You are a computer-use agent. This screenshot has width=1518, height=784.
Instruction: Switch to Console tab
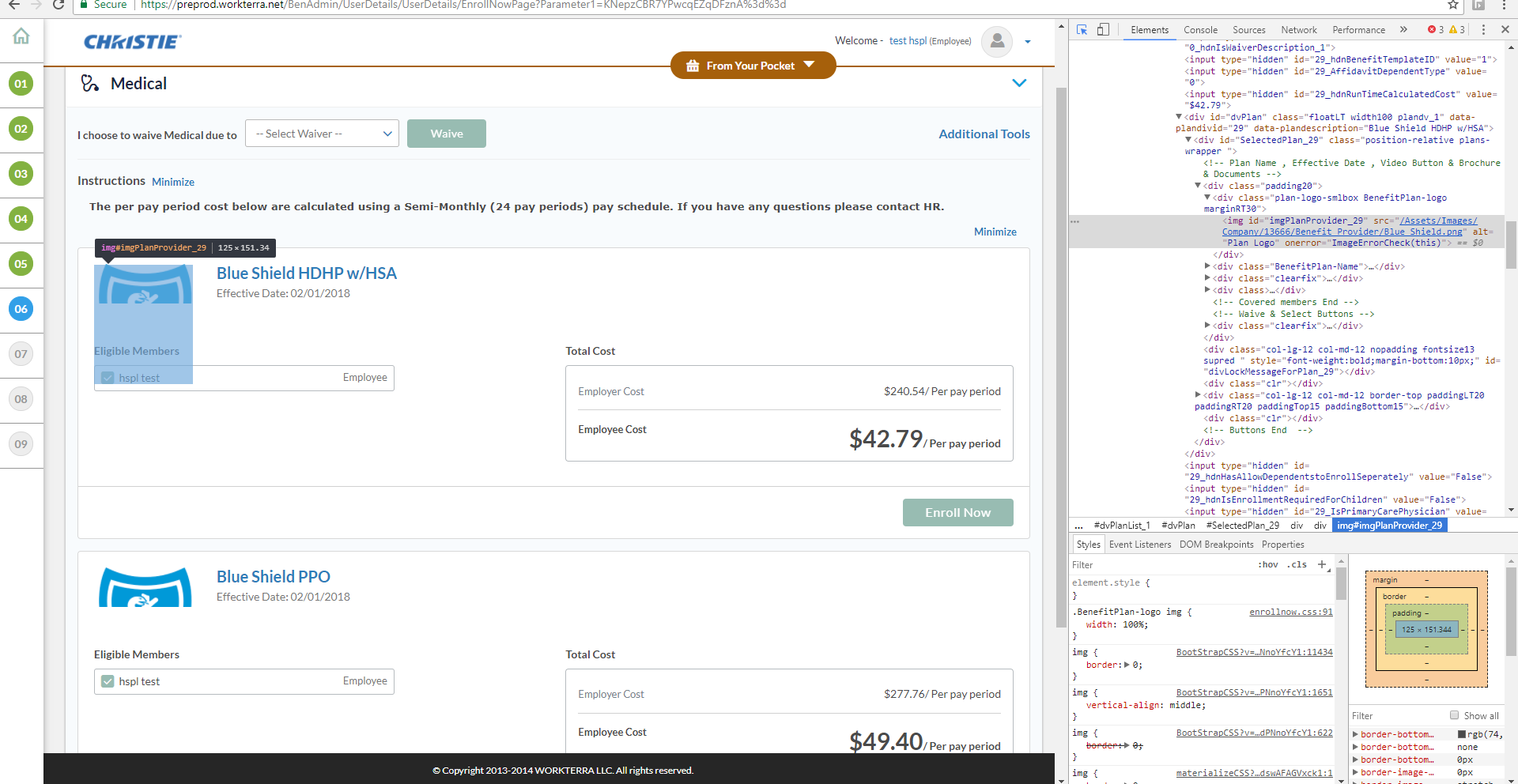point(1200,30)
